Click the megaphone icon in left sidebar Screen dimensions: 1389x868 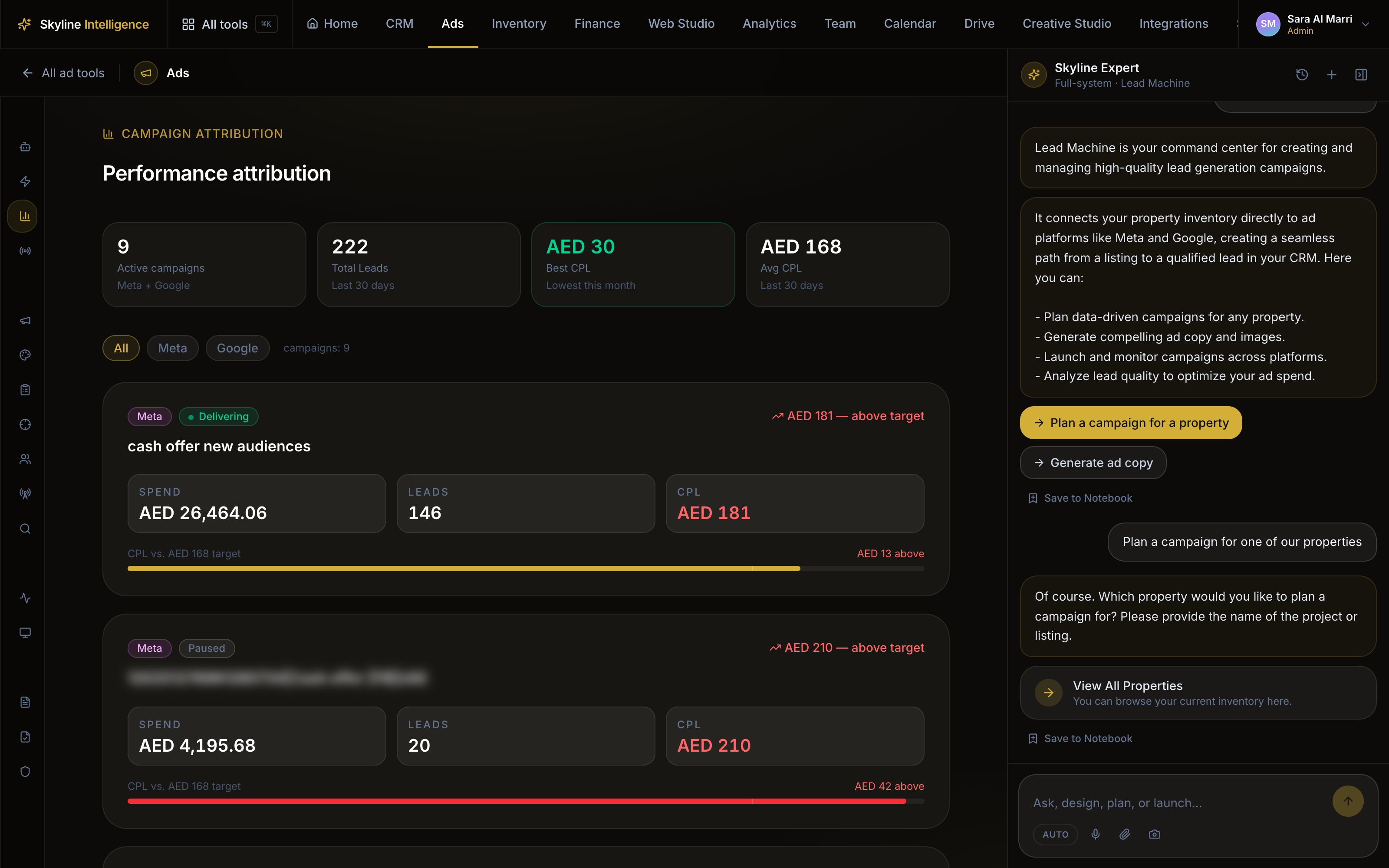(25, 320)
